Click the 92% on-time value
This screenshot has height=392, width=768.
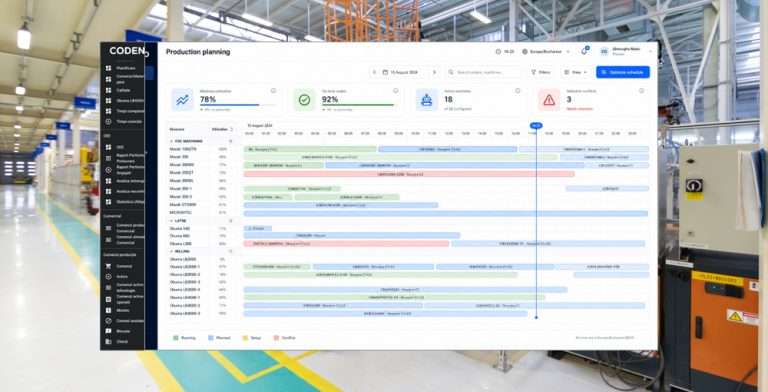point(330,99)
